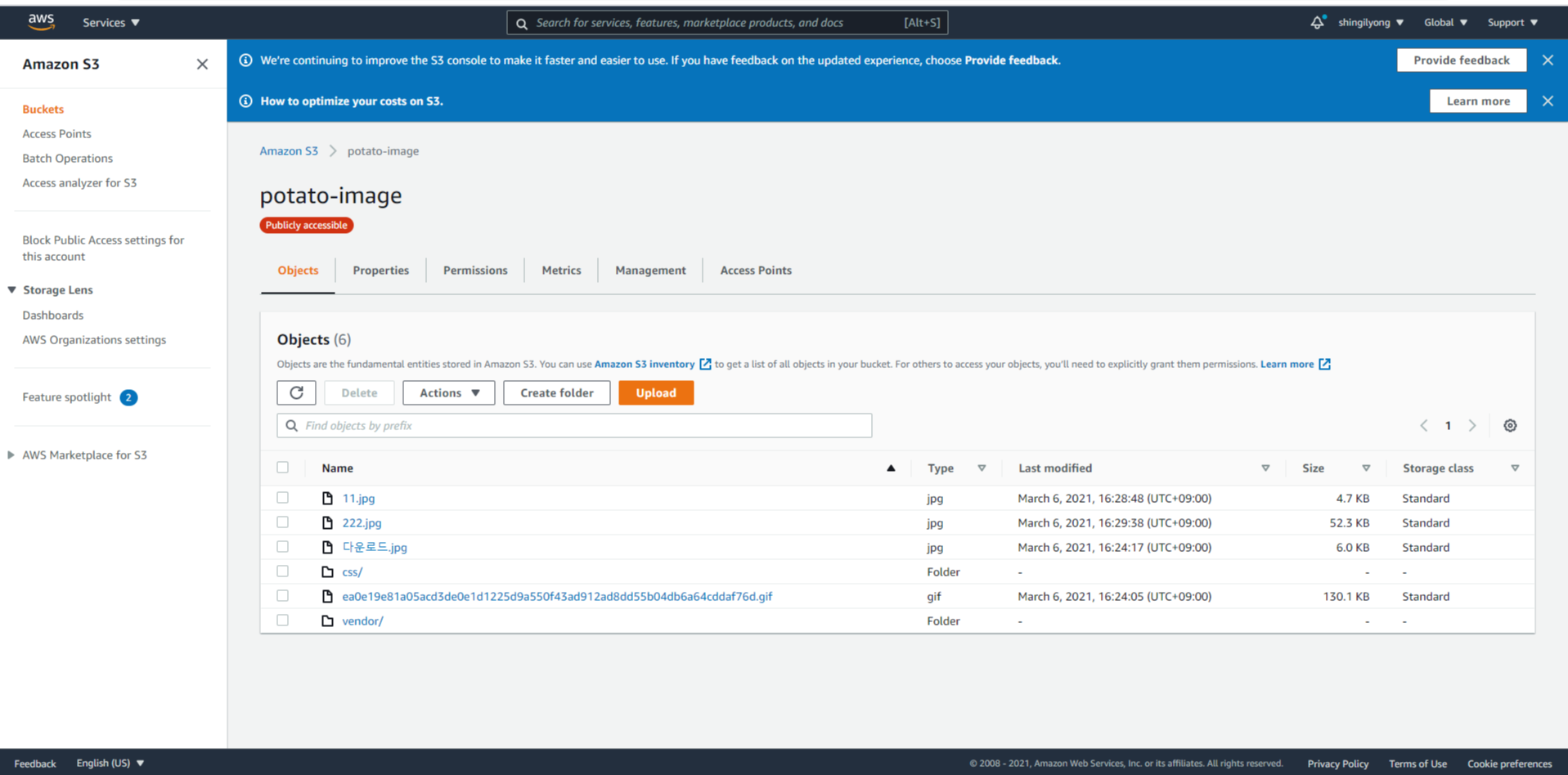Check the box for css/ folder

point(283,571)
